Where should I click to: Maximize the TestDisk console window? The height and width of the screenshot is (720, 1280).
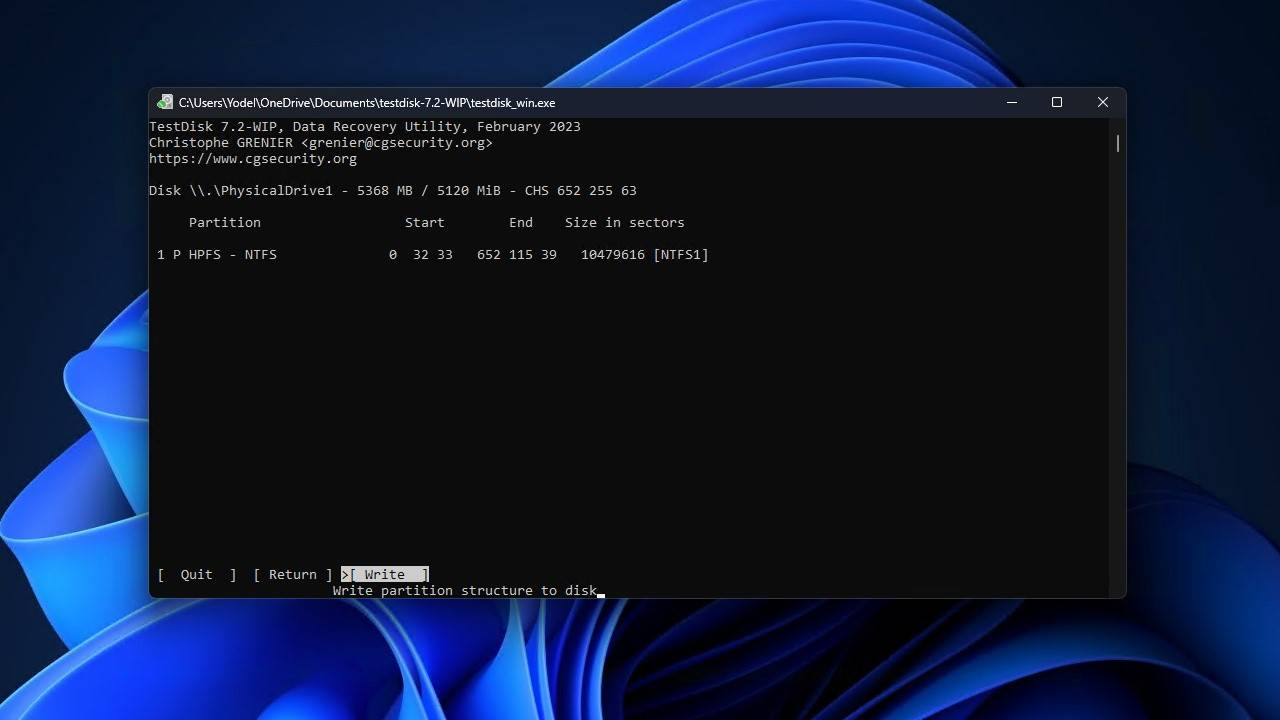(1057, 102)
